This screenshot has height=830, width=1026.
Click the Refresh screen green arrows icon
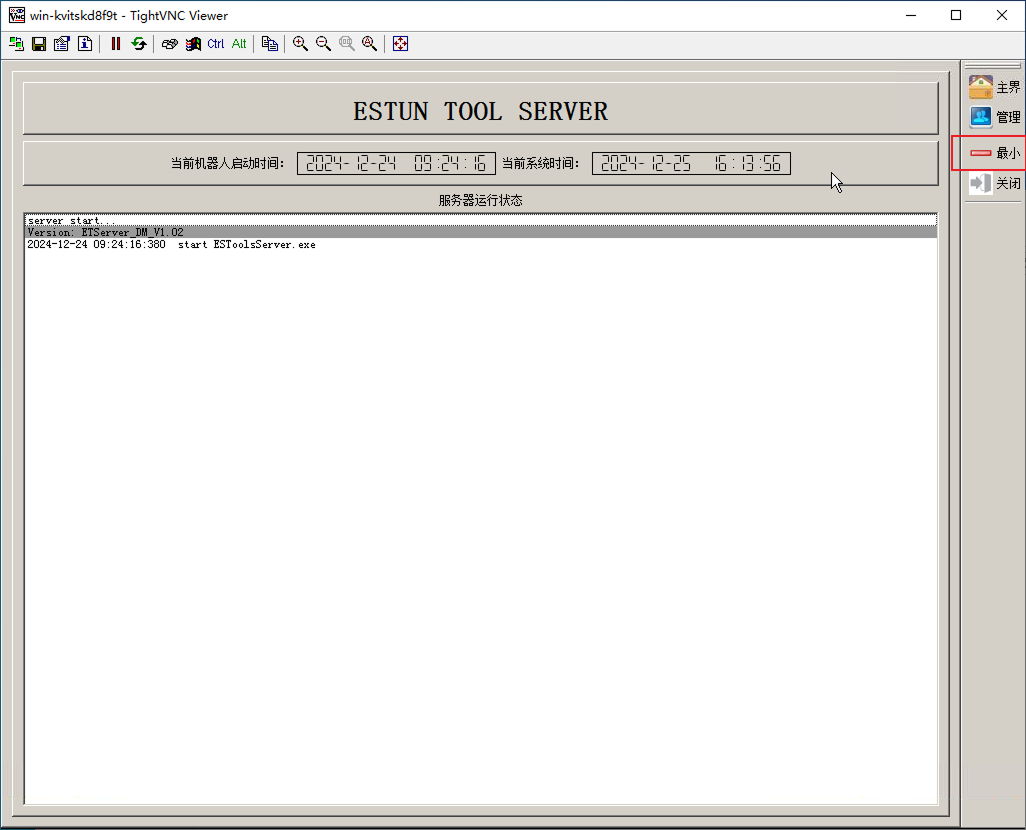click(139, 44)
